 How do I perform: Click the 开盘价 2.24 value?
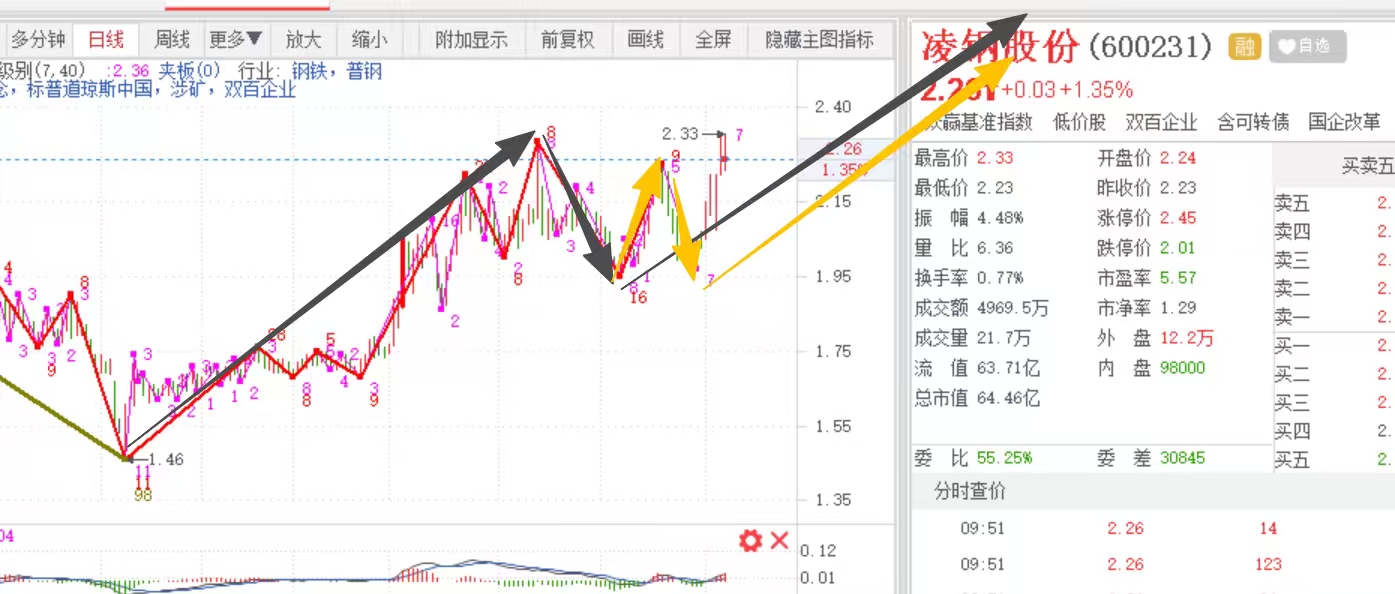1178,158
